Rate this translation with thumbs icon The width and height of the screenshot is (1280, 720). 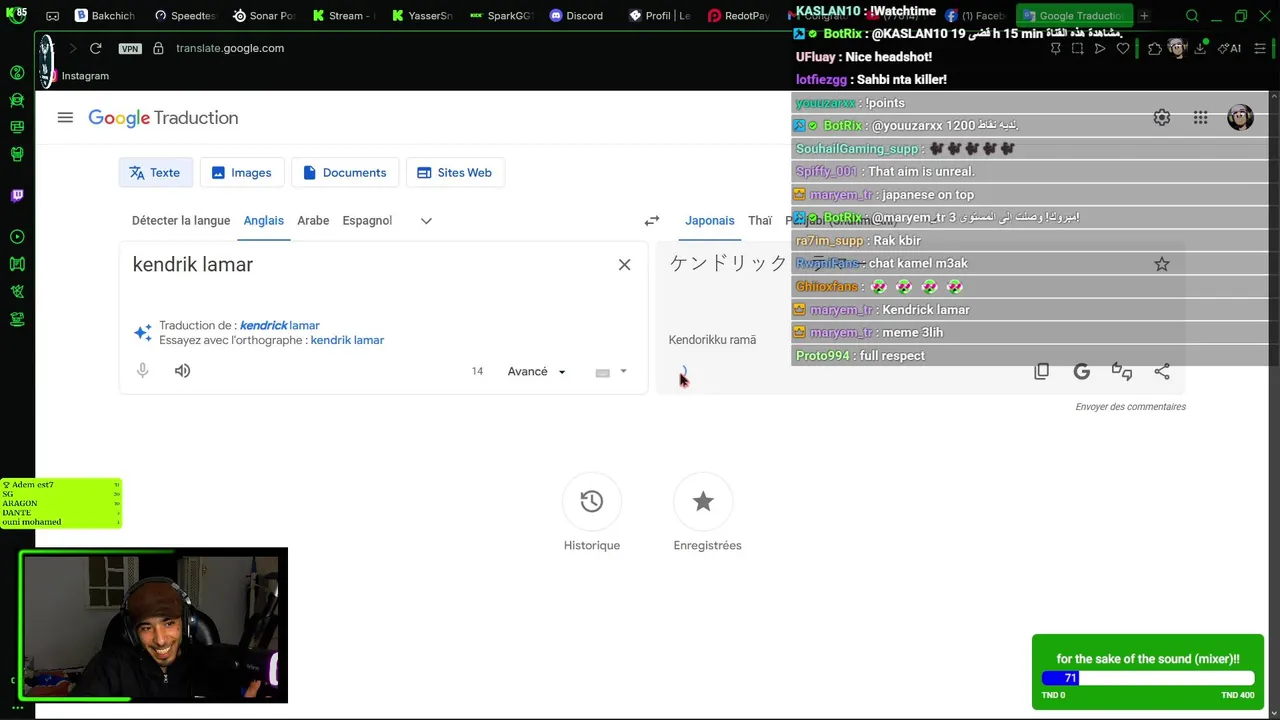point(1121,371)
